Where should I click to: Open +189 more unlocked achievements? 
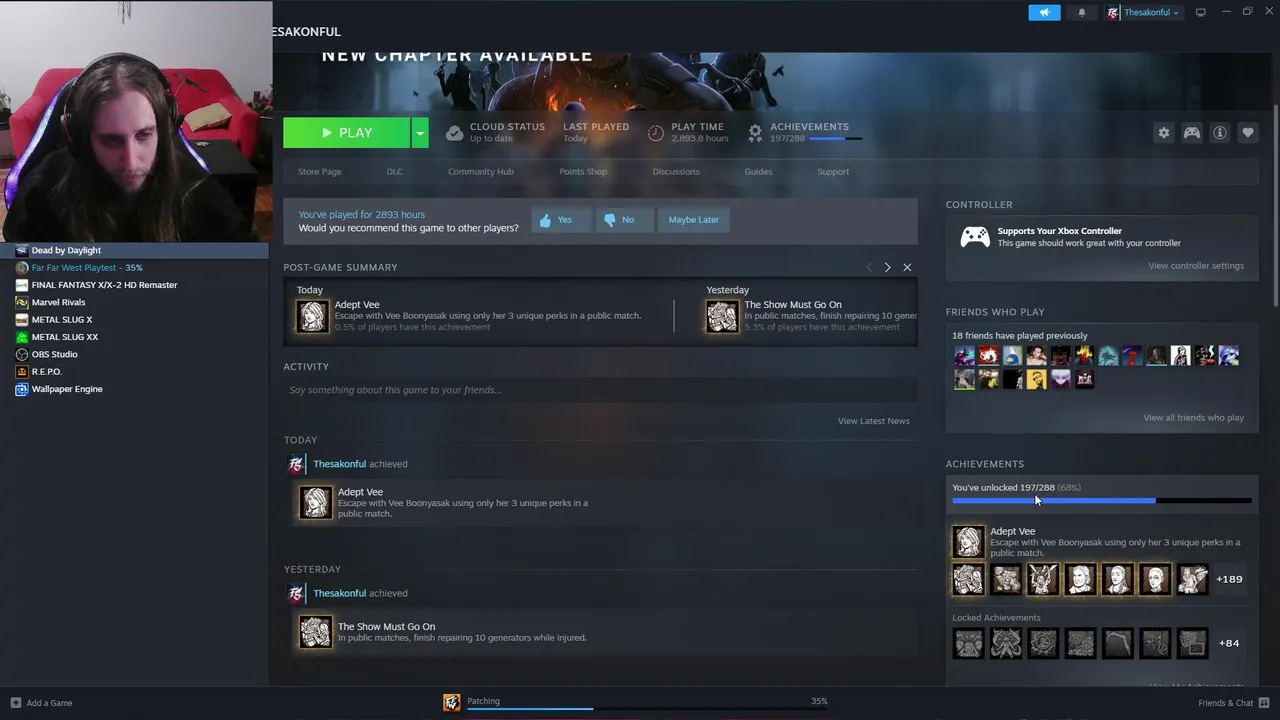tap(1229, 579)
